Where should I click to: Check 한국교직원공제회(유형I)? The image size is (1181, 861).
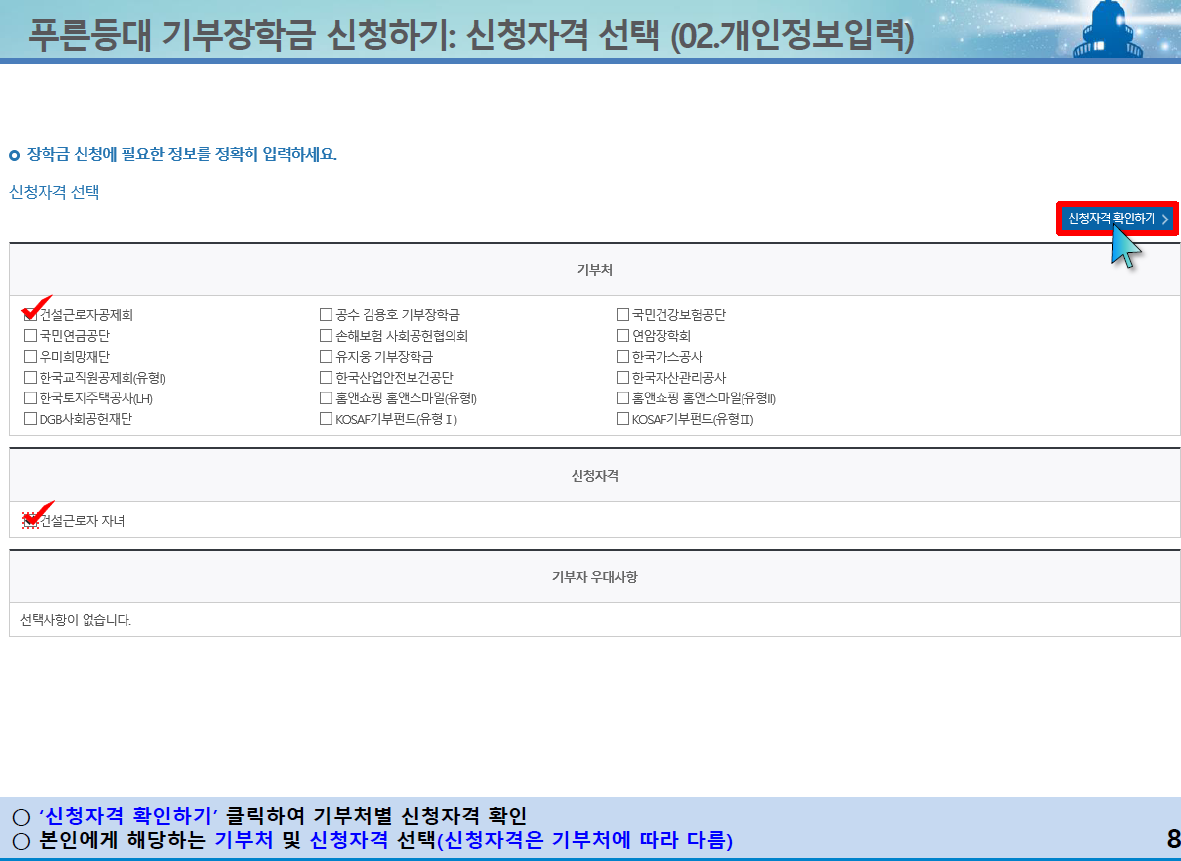coord(28,377)
